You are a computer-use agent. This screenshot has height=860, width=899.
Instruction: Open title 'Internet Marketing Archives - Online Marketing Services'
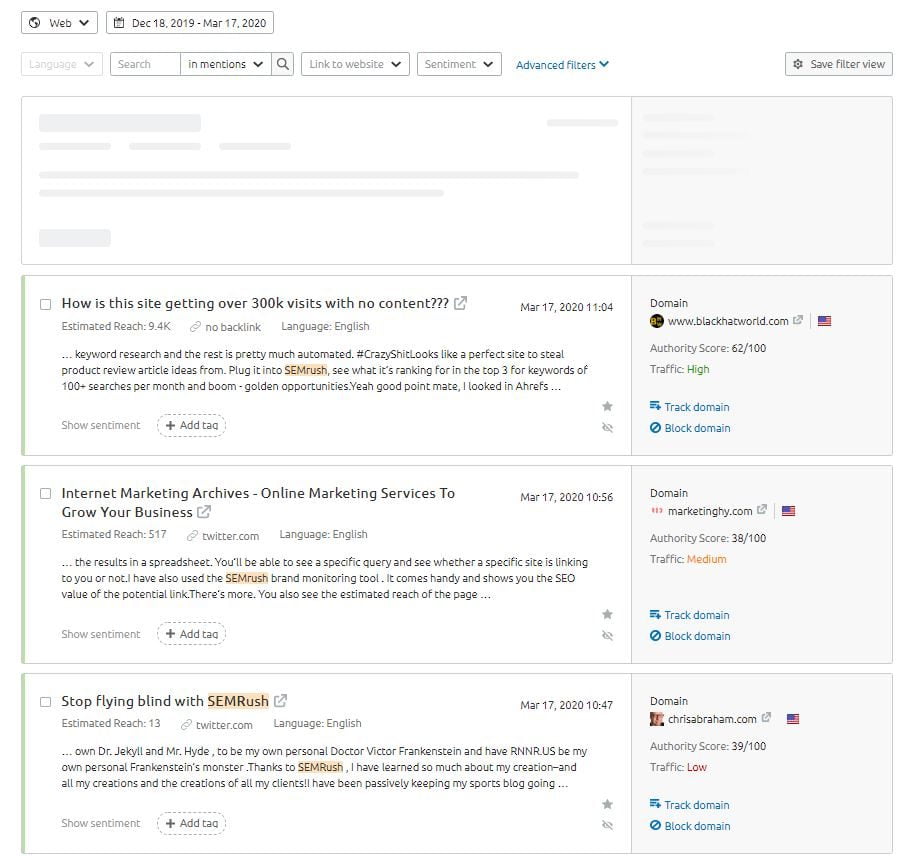click(258, 502)
